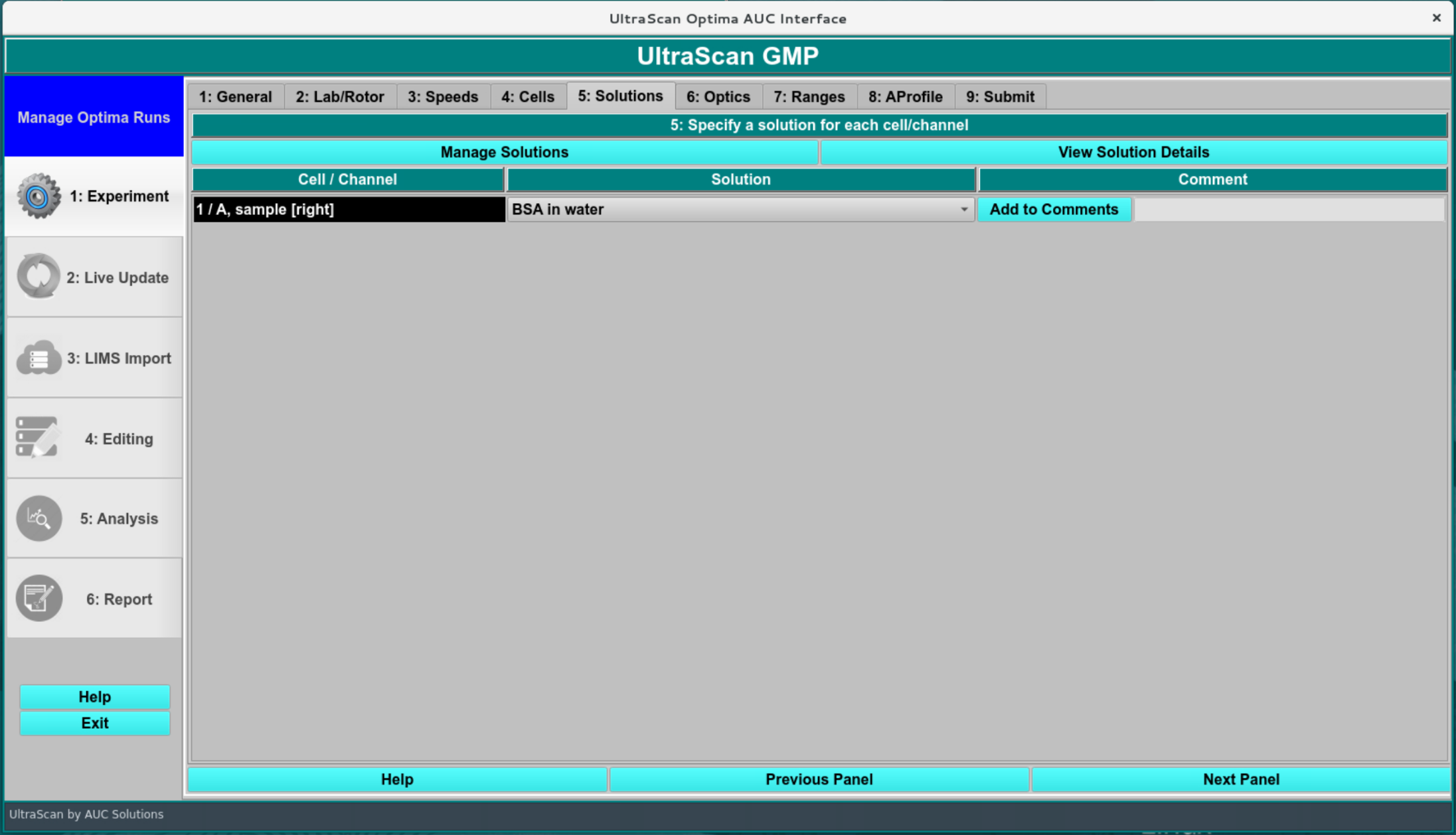Click View Solution Details button

[1133, 152]
